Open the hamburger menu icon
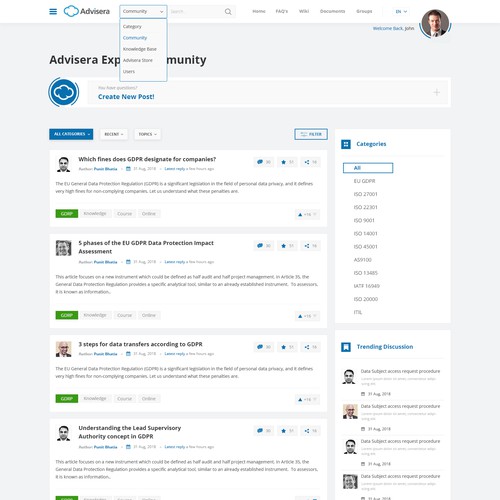Viewport: 500px width, 500px height. click(53, 12)
